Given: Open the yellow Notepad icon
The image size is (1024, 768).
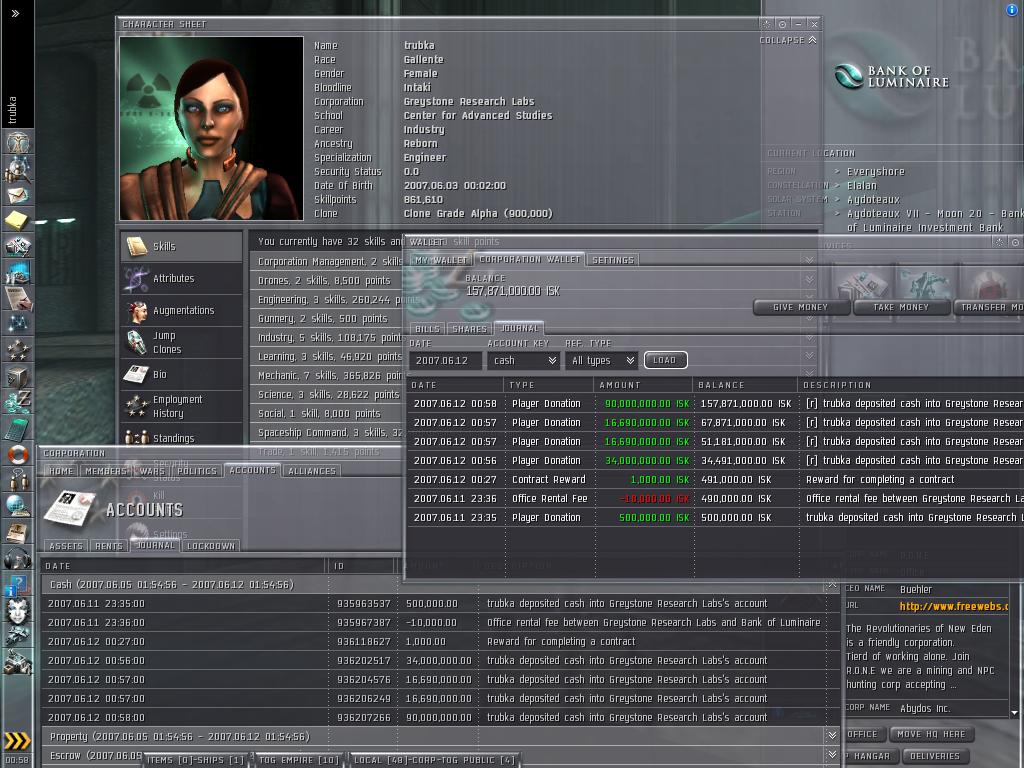Looking at the screenshot, I should [x=18, y=221].
